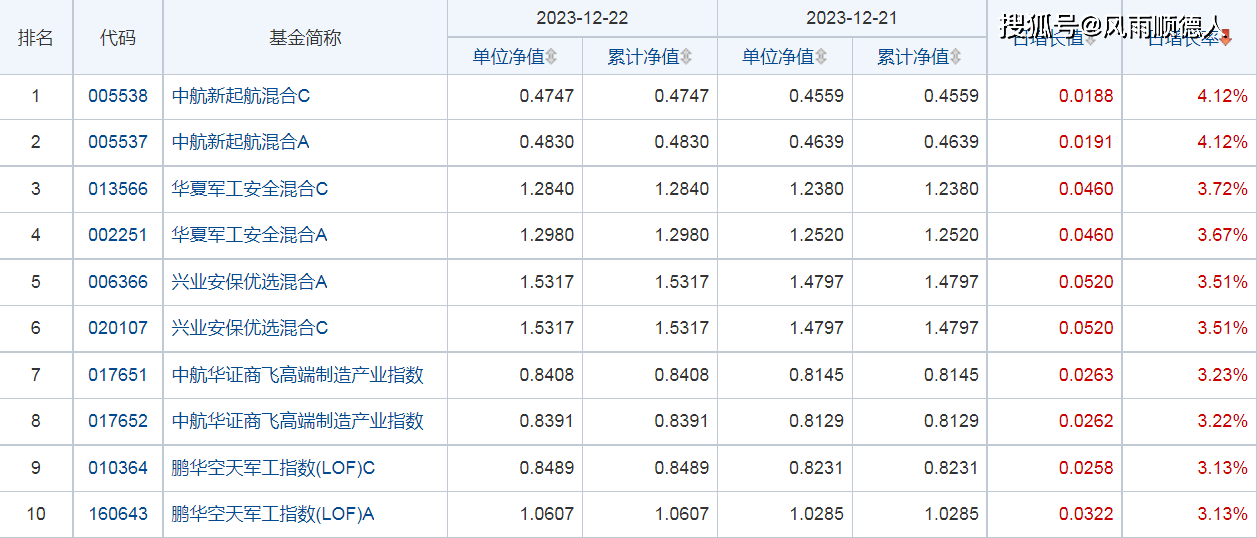Open the 鹏华空天军工指数(LOF)C fund name

274,468
